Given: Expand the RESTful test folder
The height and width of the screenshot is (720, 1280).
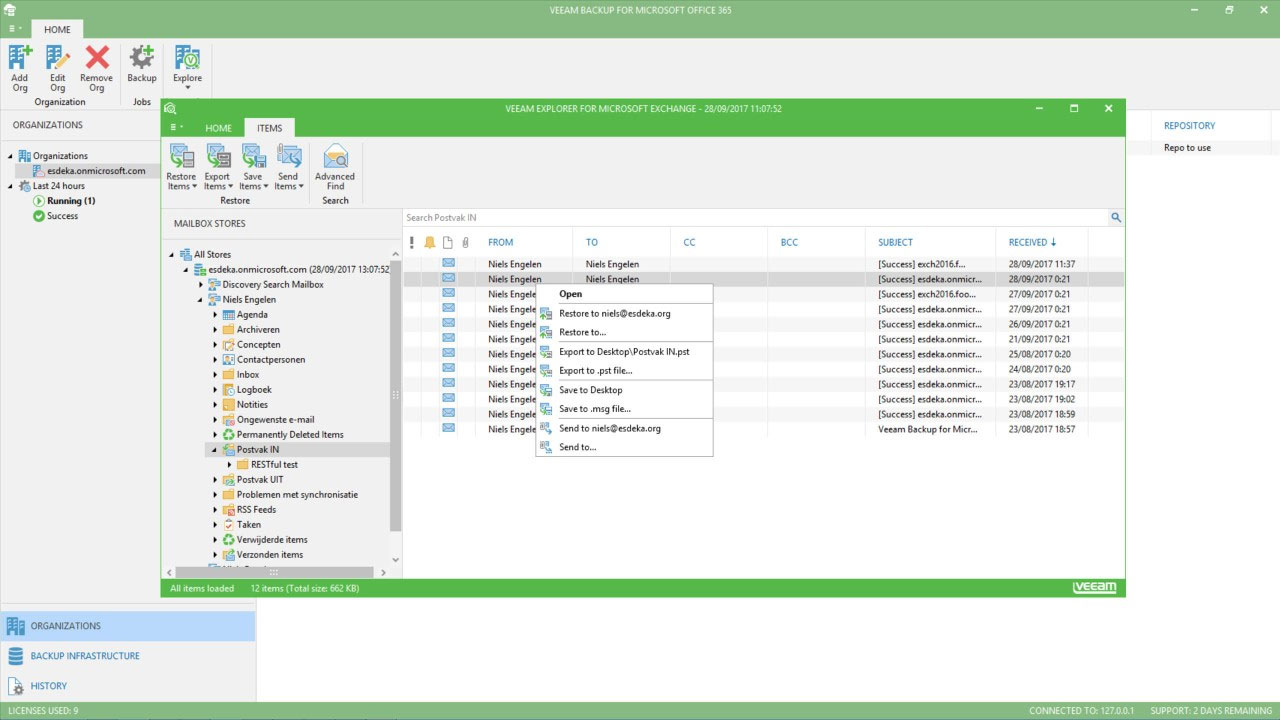Looking at the screenshot, I should coord(229,464).
